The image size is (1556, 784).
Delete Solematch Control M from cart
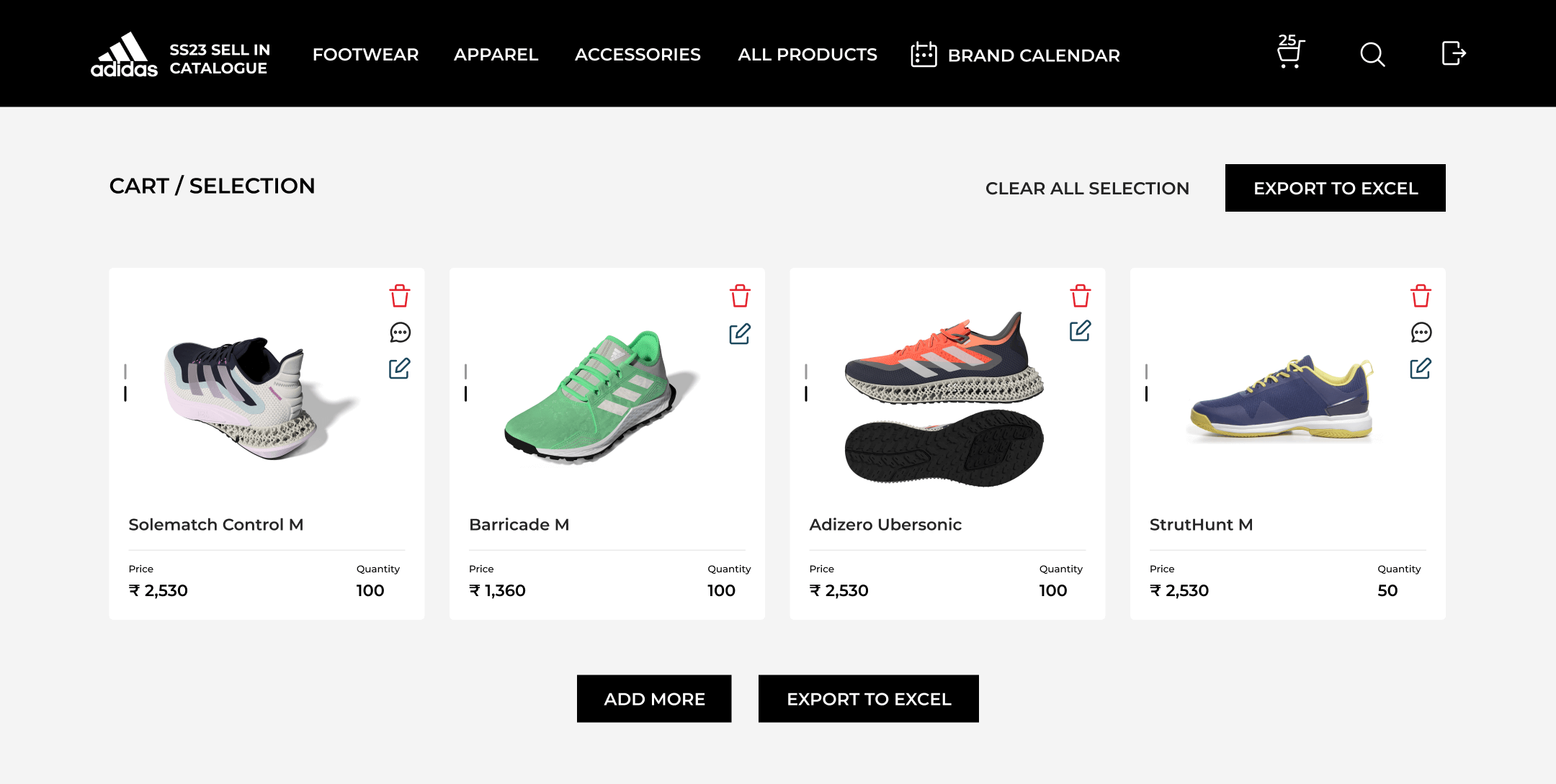[x=400, y=296]
